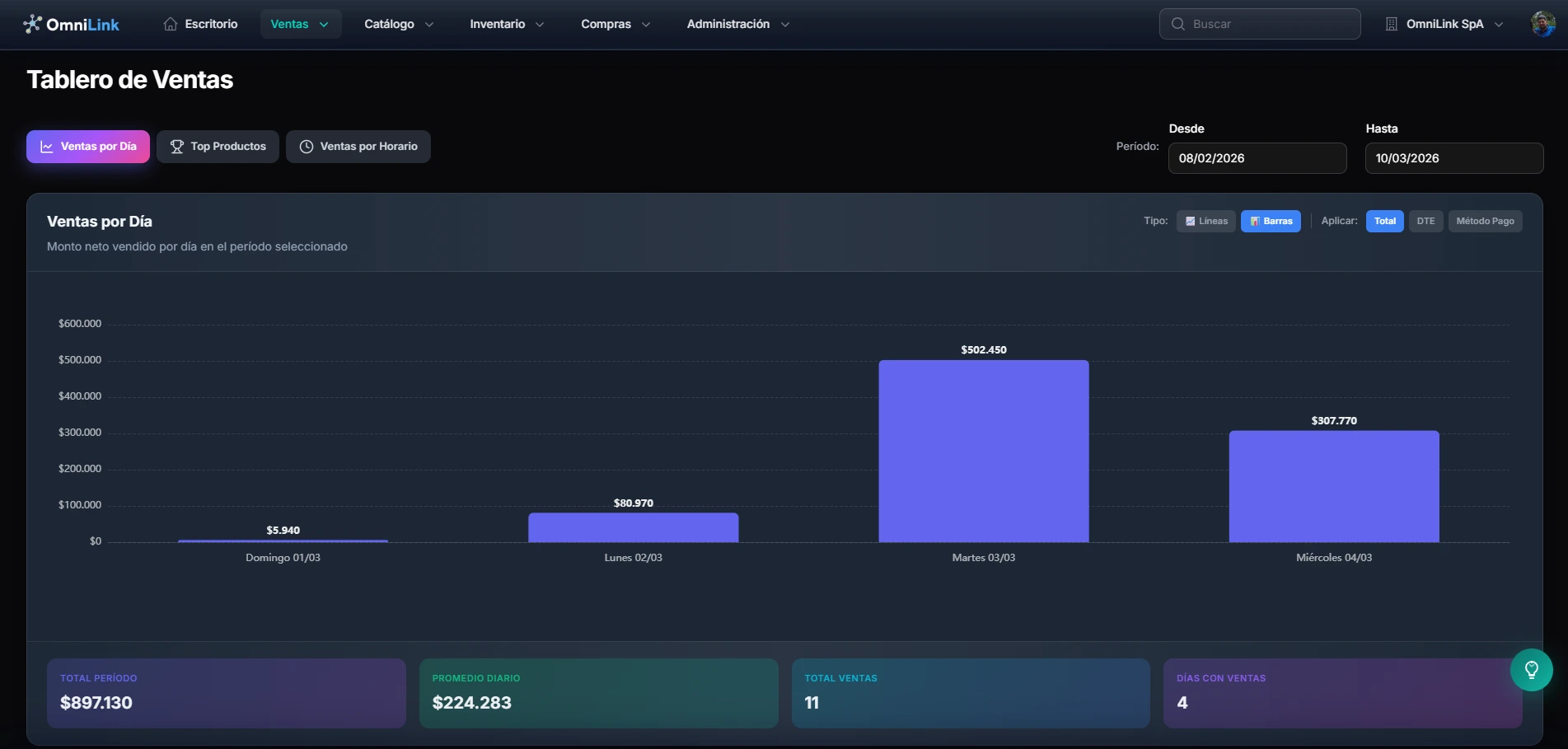Expand the Inventario dropdown
Screen dimensions: 1568x749
507,24
